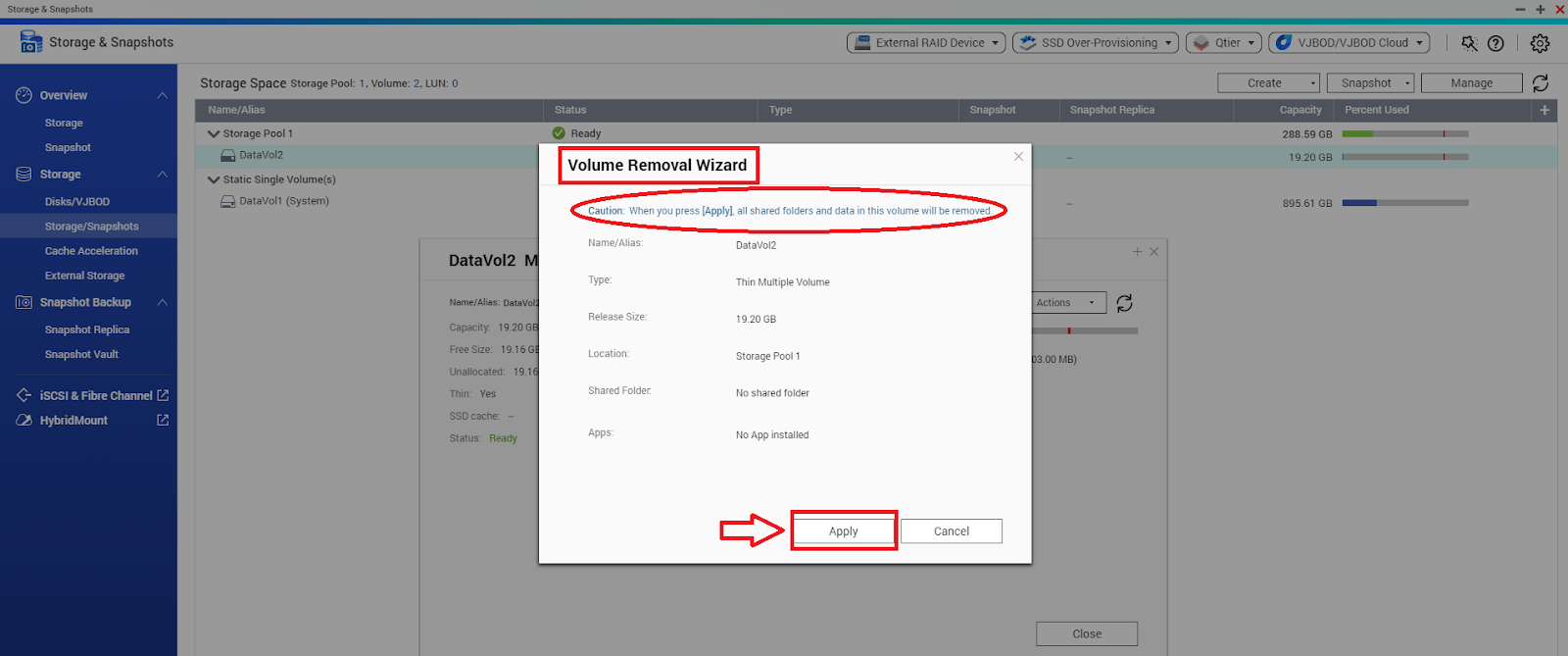This screenshot has width=1568, height=656.
Task: Collapse the Storage Pool 1 tree node
Action: point(214,133)
